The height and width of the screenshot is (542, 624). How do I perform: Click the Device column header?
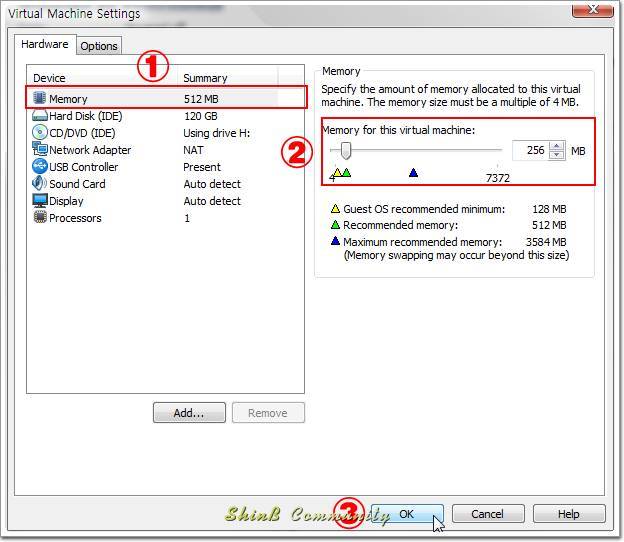(x=103, y=78)
